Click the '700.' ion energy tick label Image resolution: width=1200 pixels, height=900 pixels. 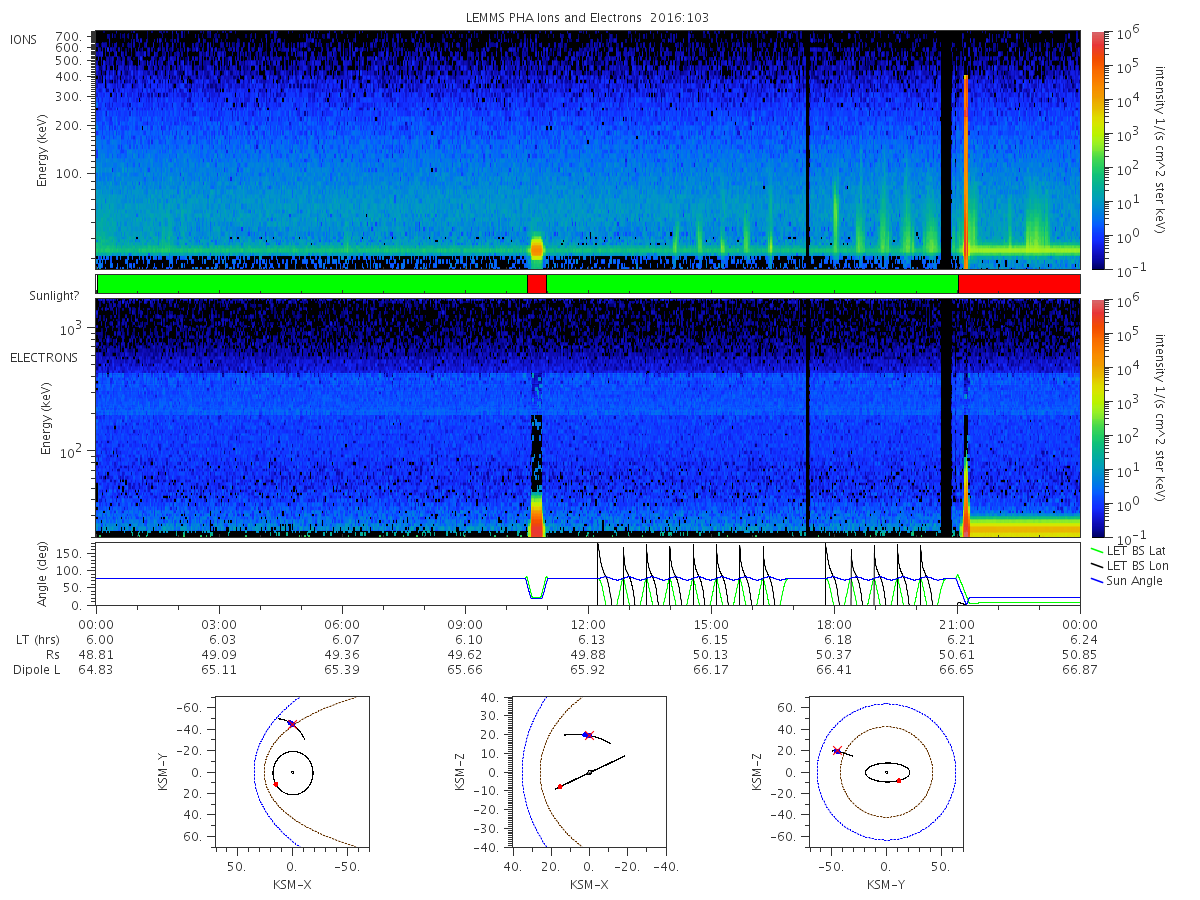[x=68, y=35]
